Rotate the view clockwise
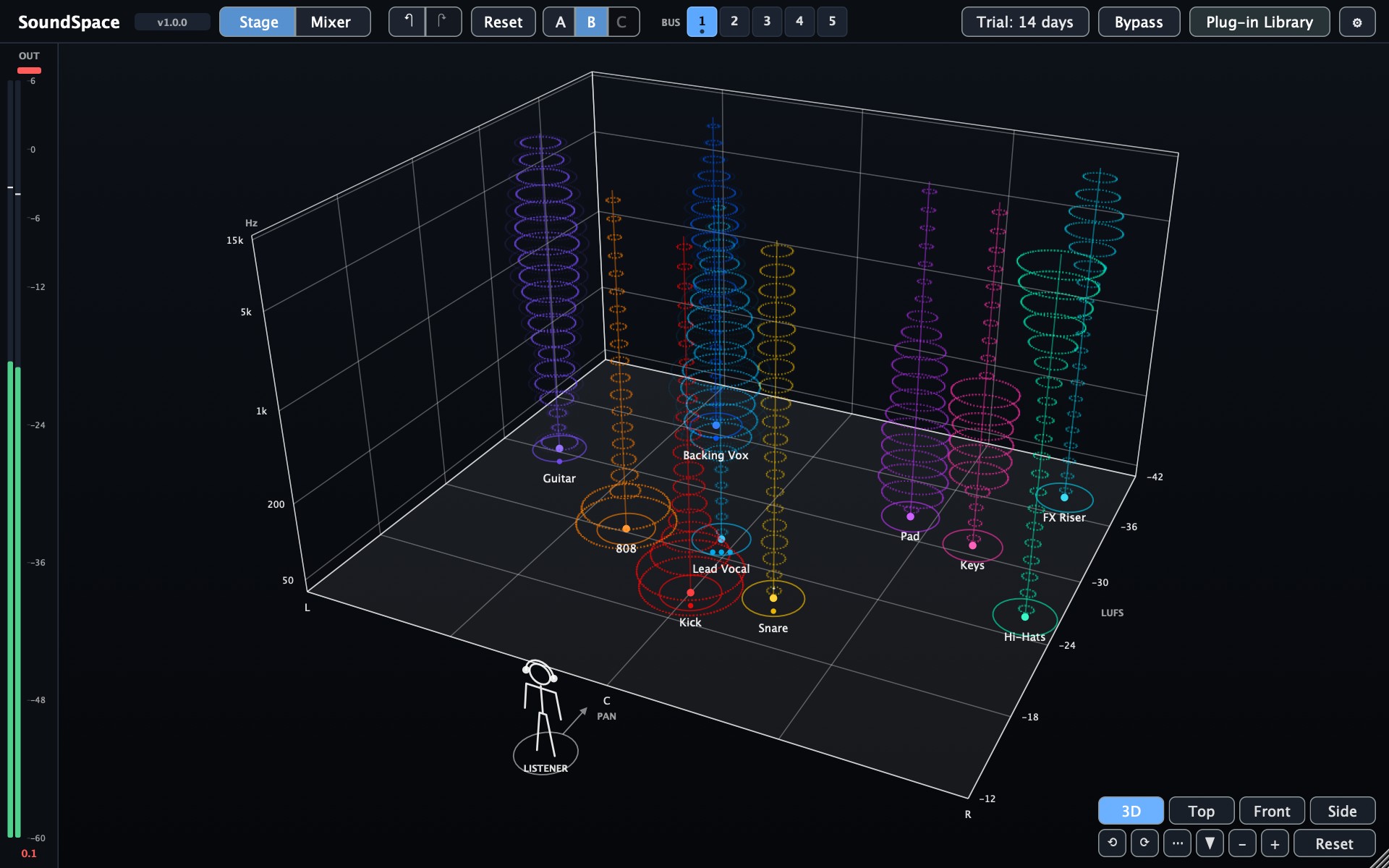 (1144, 843)
